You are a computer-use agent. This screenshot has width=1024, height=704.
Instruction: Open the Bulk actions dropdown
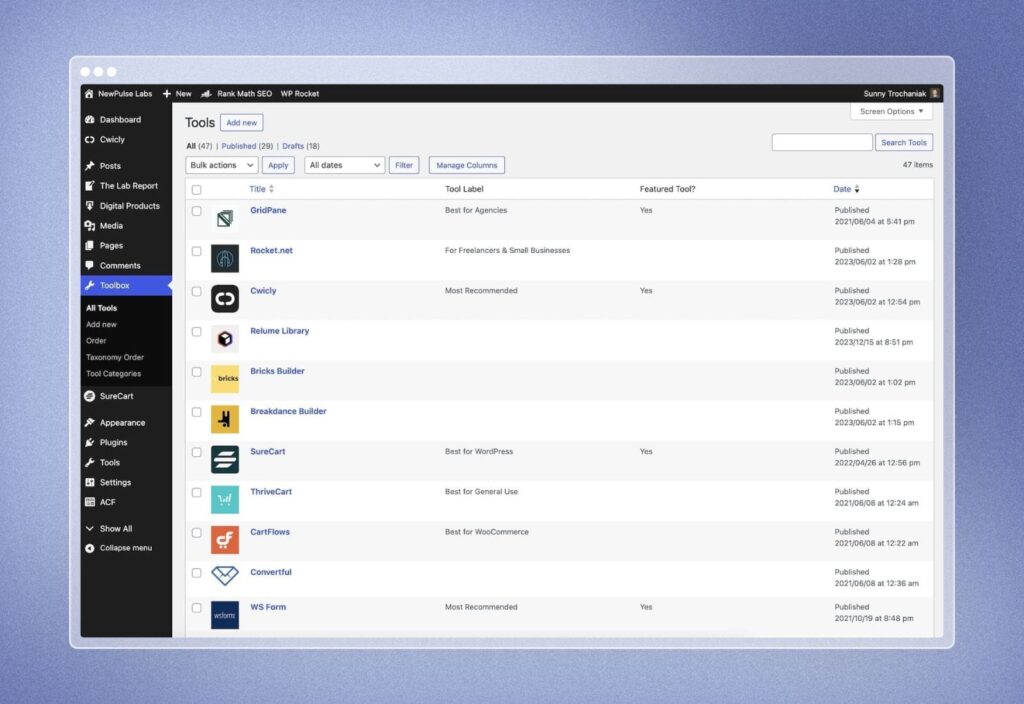tap(221, 165)
